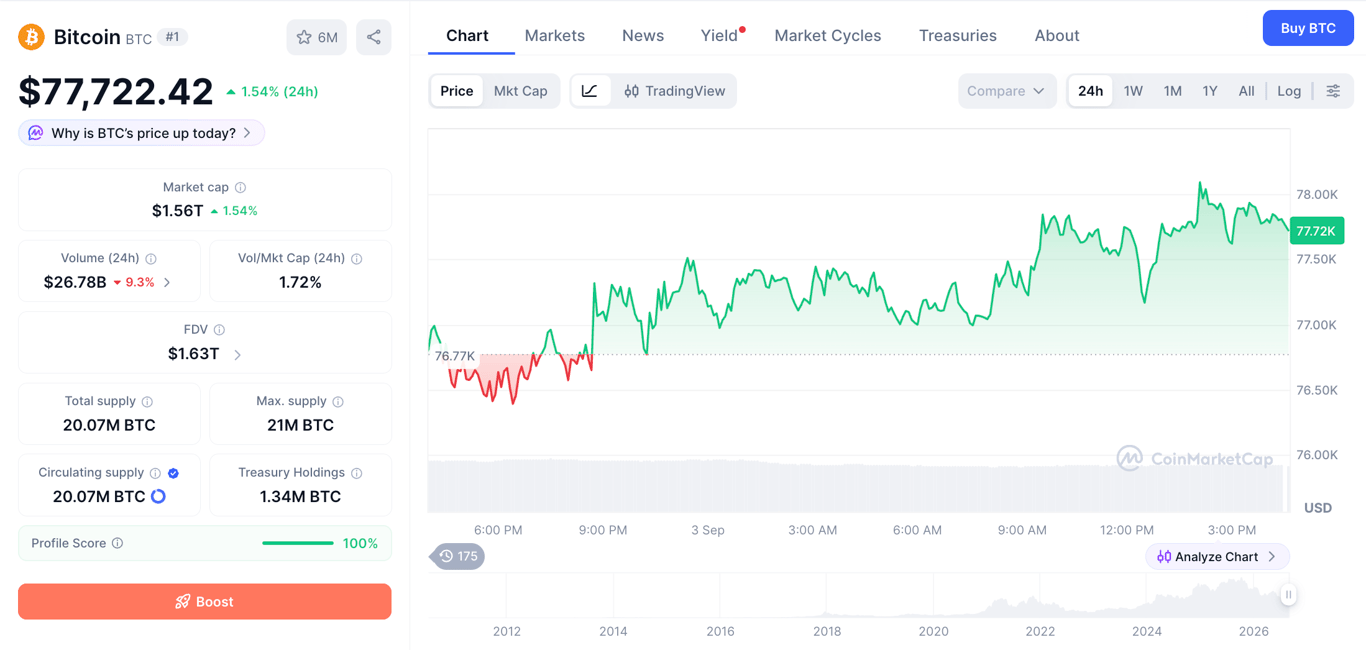The width and height of the screenshot is (1366, 650).
Task: Click the history clock badge showing 175
Action: click(x=458, y=556)
